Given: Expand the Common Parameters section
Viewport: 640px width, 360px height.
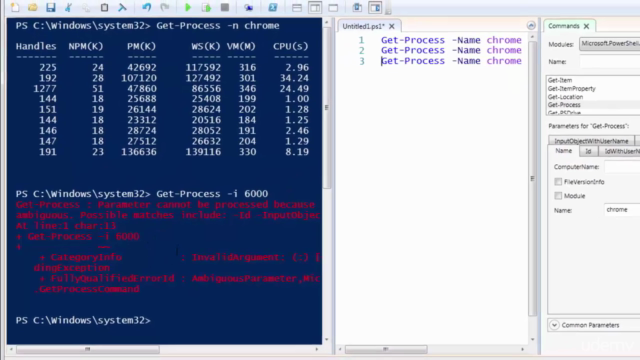Looking at the screenshot, I should [554, 325].
